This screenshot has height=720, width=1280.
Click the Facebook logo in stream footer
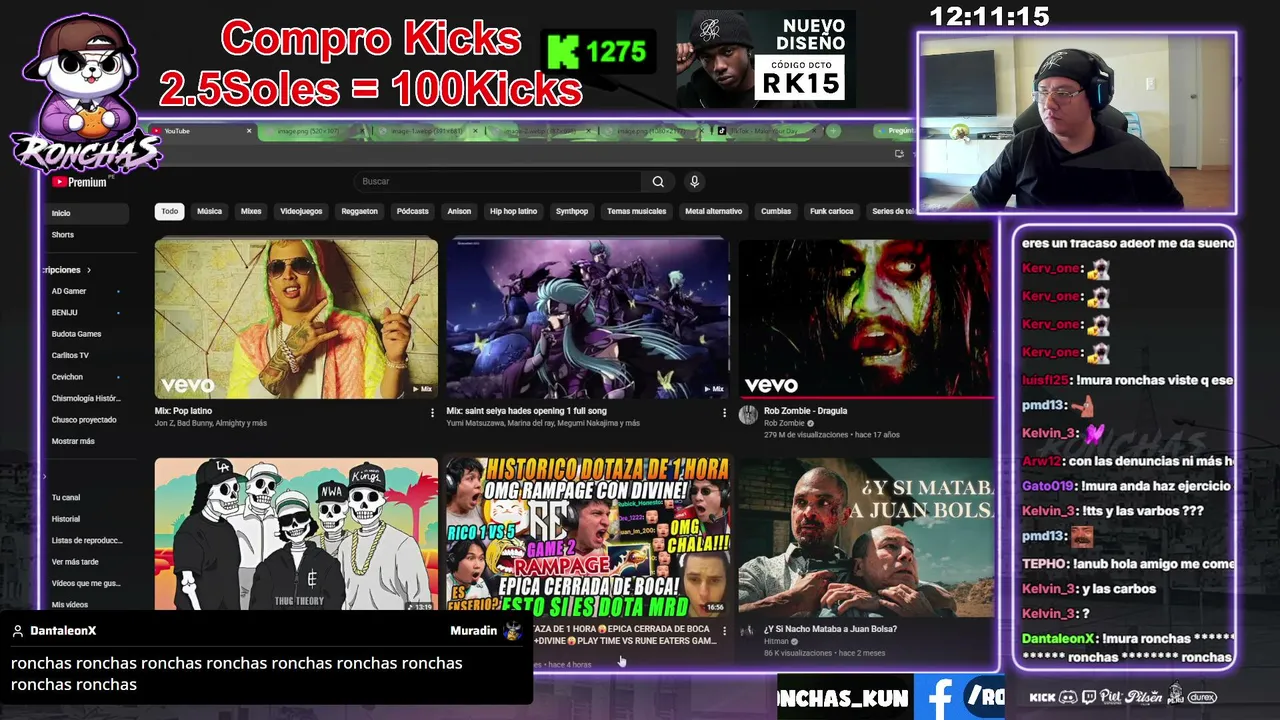[939, 697]
